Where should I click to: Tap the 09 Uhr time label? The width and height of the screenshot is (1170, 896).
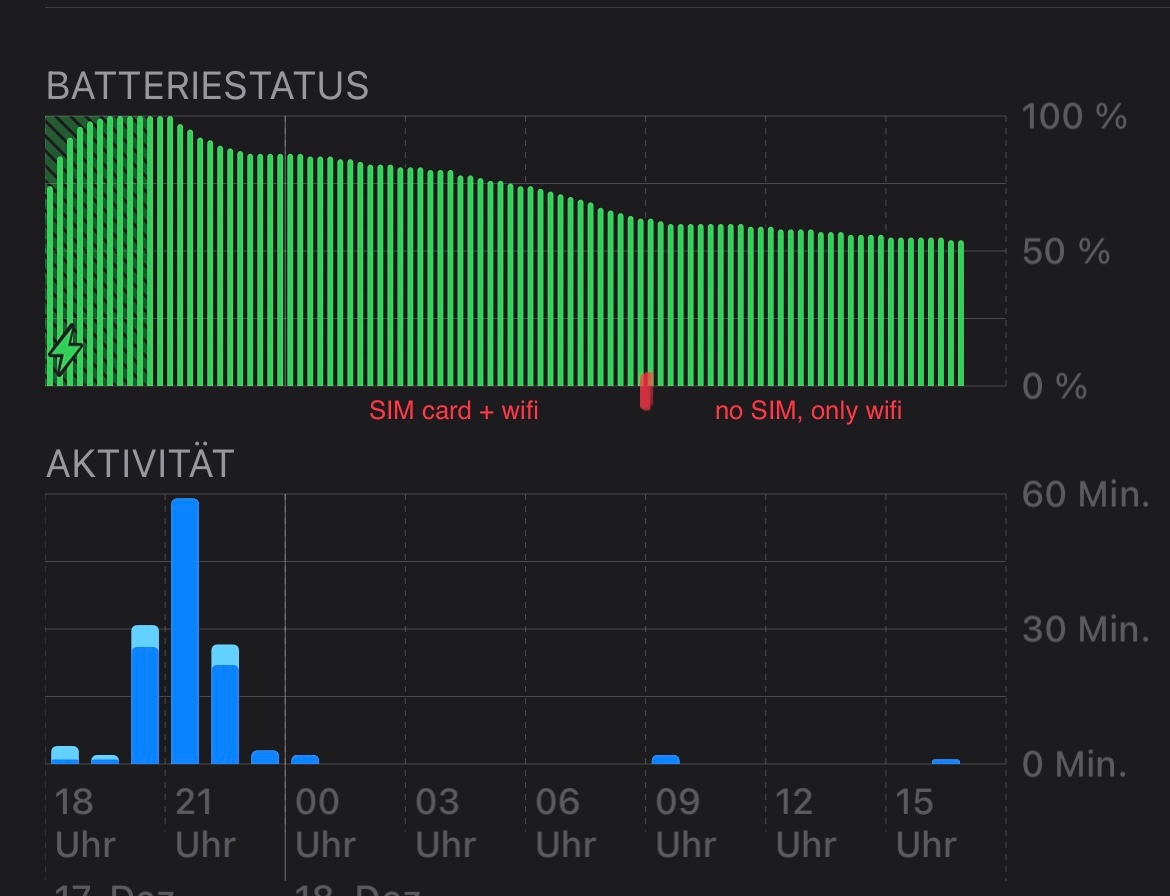click(x=685, y=824)
